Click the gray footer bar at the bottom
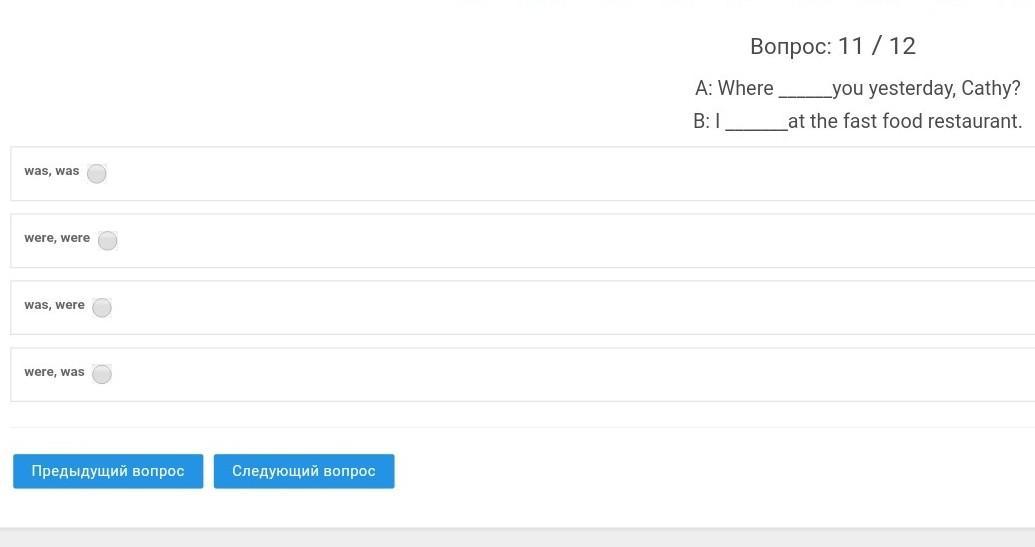This screenshot has height=547, width=1035. [517, 538]
